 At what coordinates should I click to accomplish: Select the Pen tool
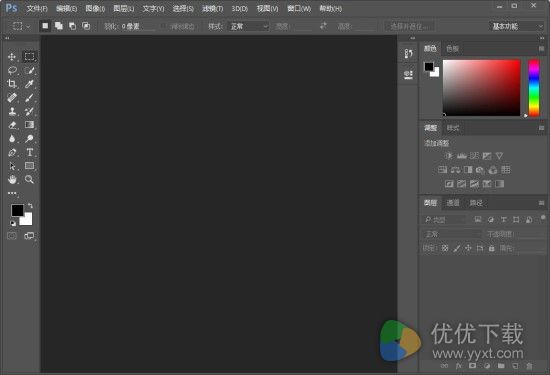click(x=12, y=152)
